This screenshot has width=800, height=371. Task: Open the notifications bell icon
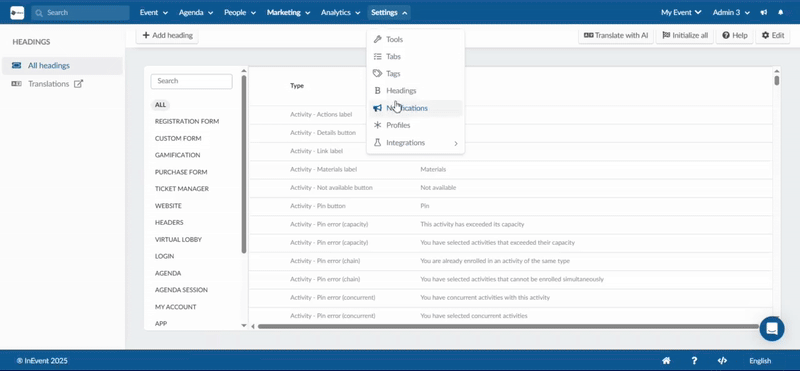point(781,13)
